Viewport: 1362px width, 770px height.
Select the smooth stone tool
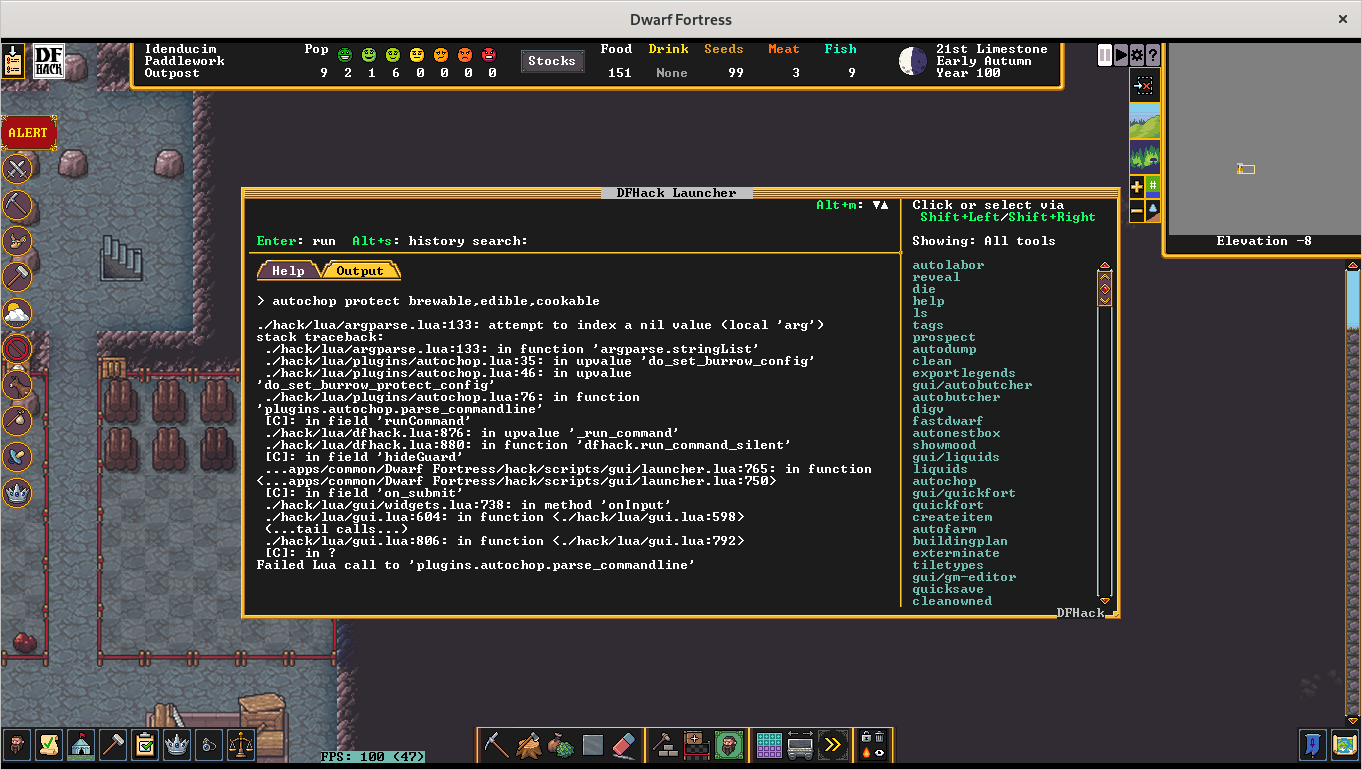pyautogui.click(x=593, y=745)
